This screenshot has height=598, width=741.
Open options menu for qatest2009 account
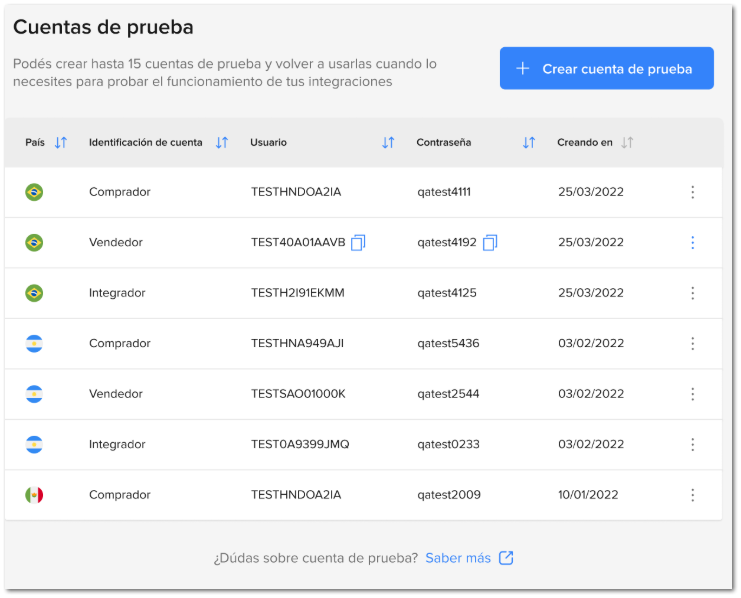click(x=692, y=495)
